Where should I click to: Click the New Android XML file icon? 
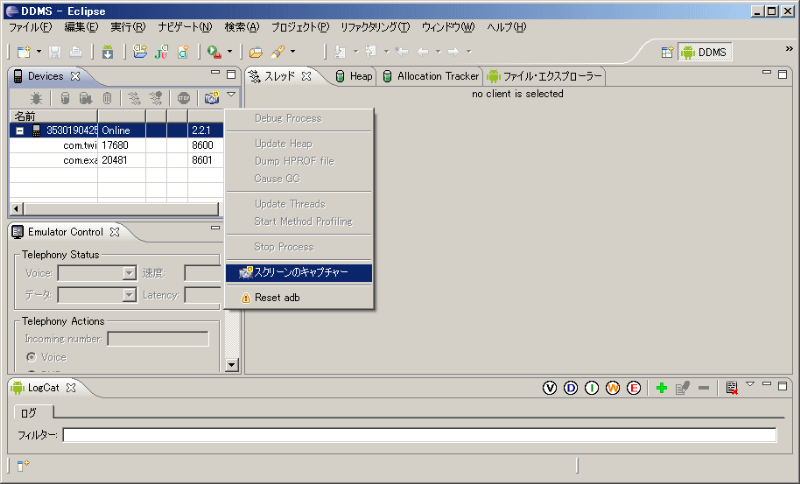(183, 52)
